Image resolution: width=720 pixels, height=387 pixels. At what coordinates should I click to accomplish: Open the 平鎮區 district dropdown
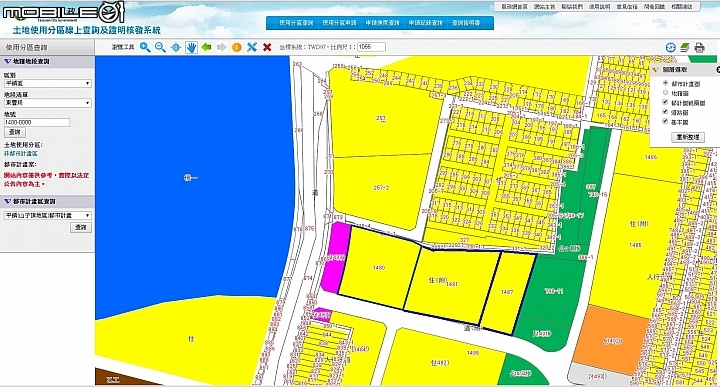click(47, 84)
